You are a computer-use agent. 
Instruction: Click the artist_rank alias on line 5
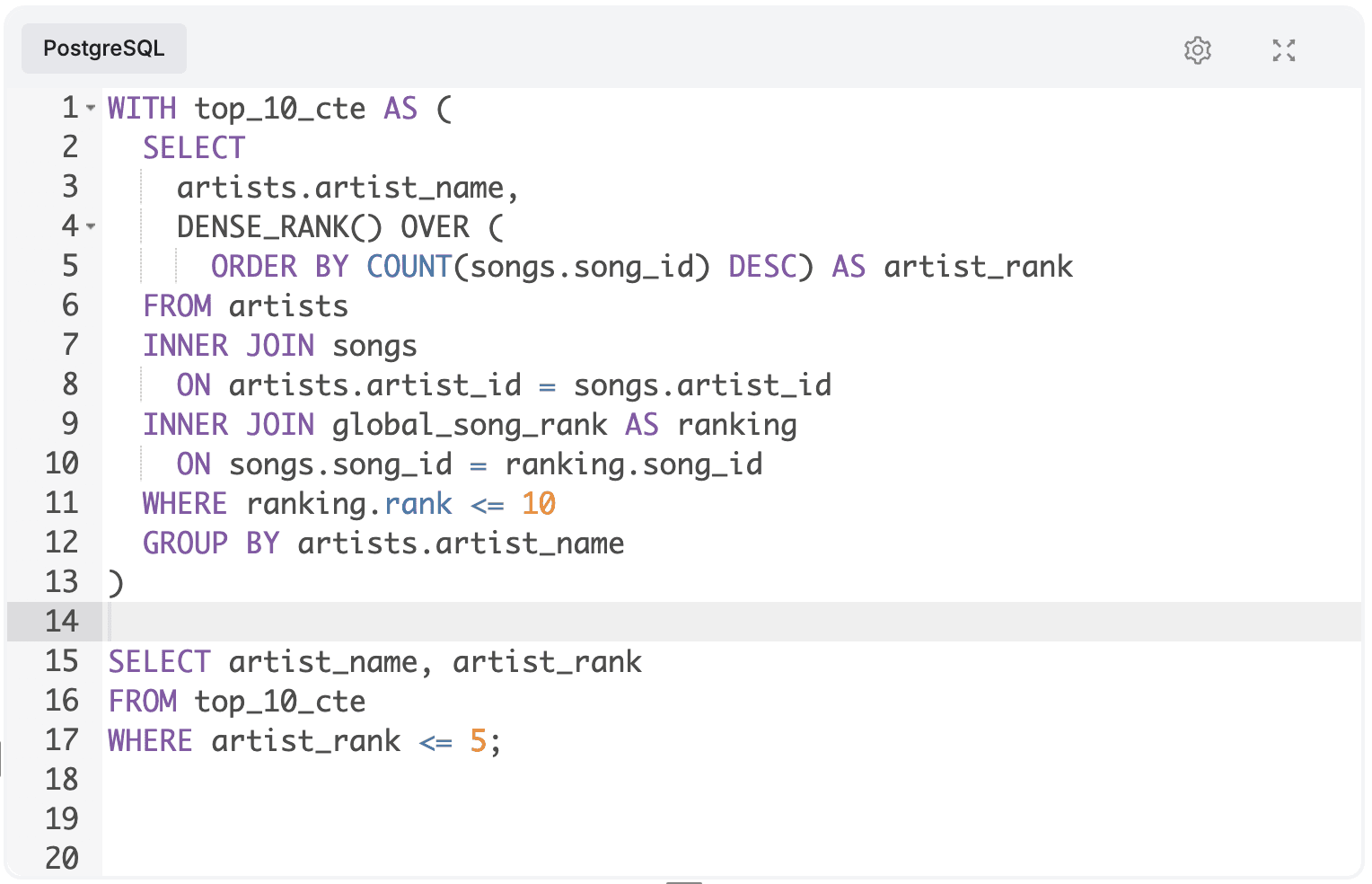coord(978,267)
